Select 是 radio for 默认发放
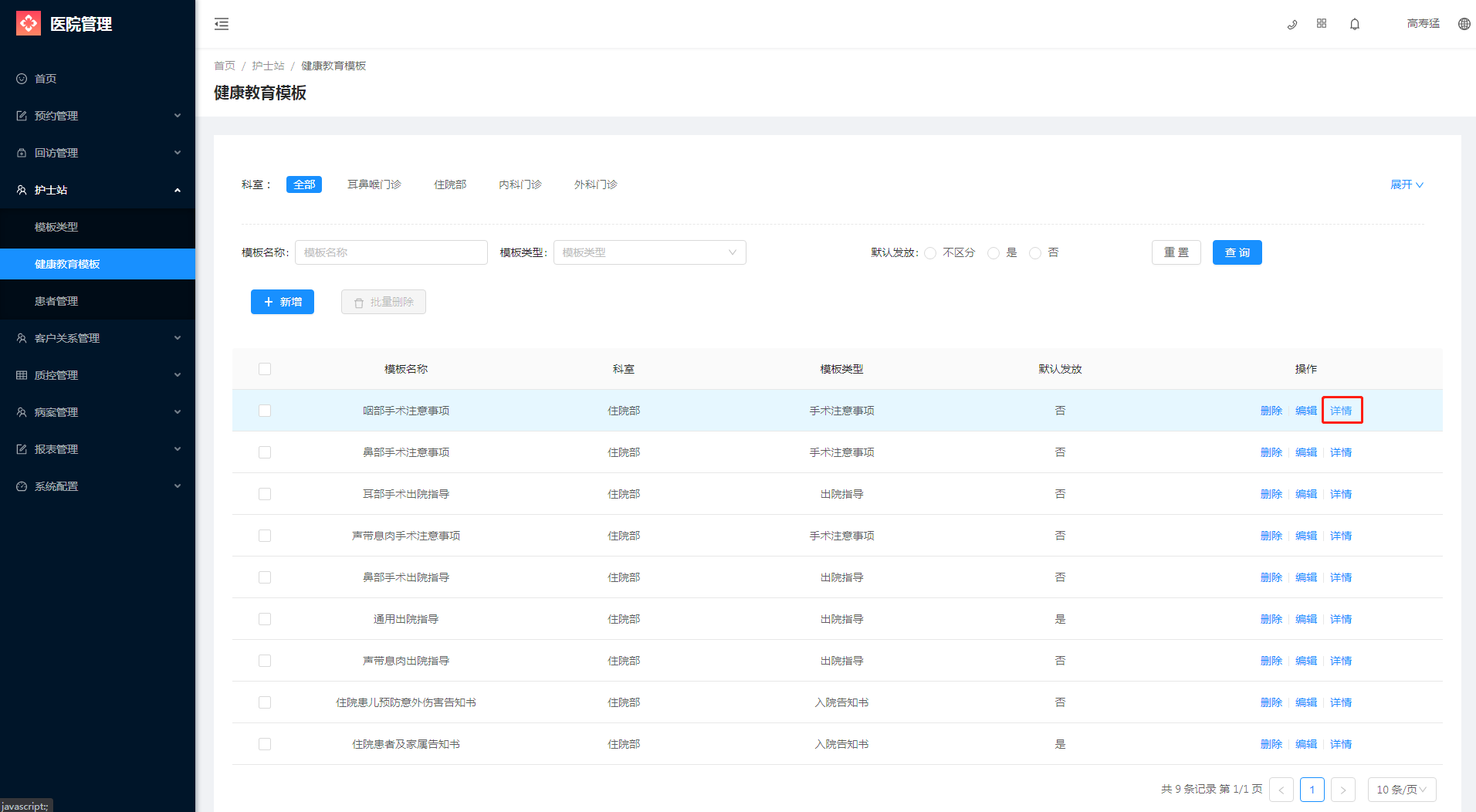Screen dimensions: 1476x812 point(994,253)
